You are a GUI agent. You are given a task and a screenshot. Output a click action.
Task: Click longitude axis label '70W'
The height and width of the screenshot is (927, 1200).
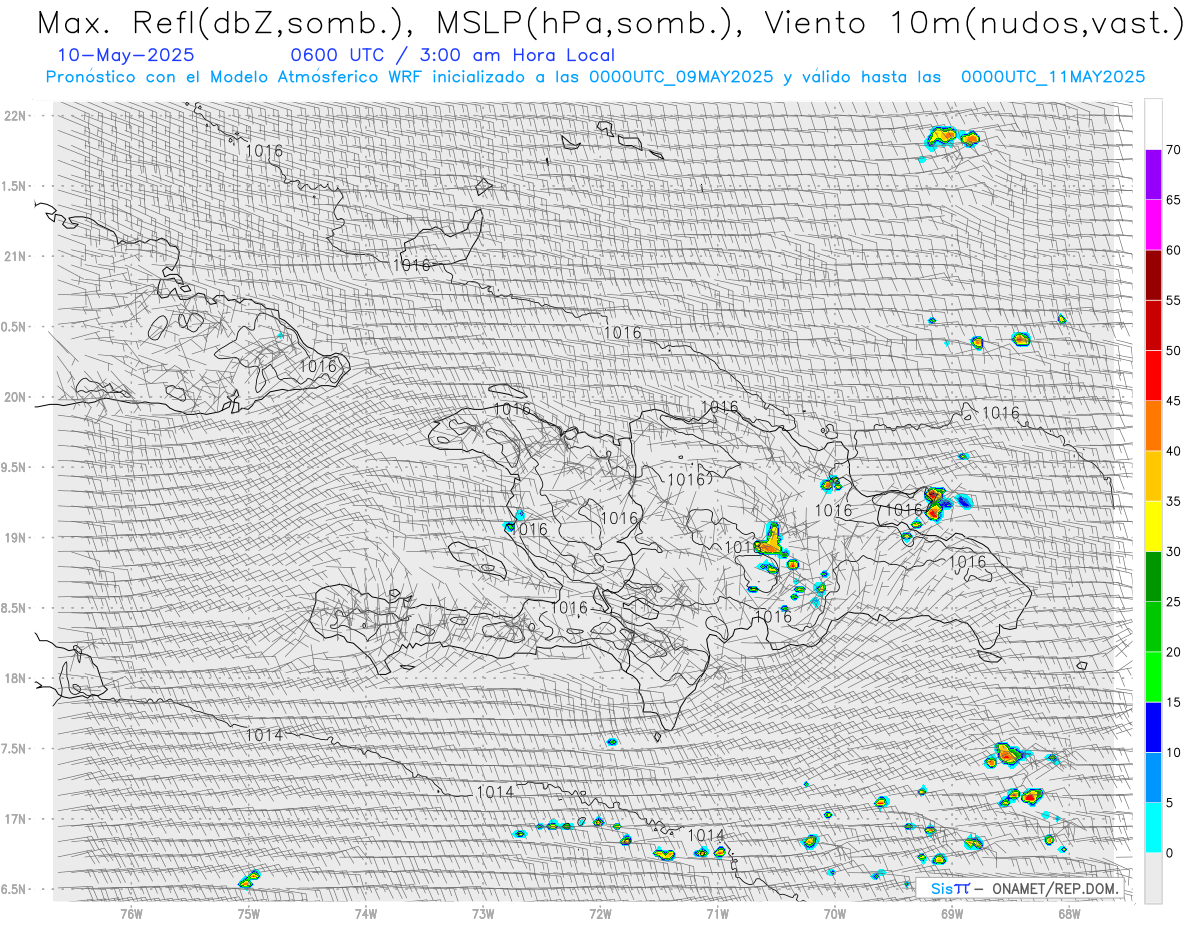[834, 913]
